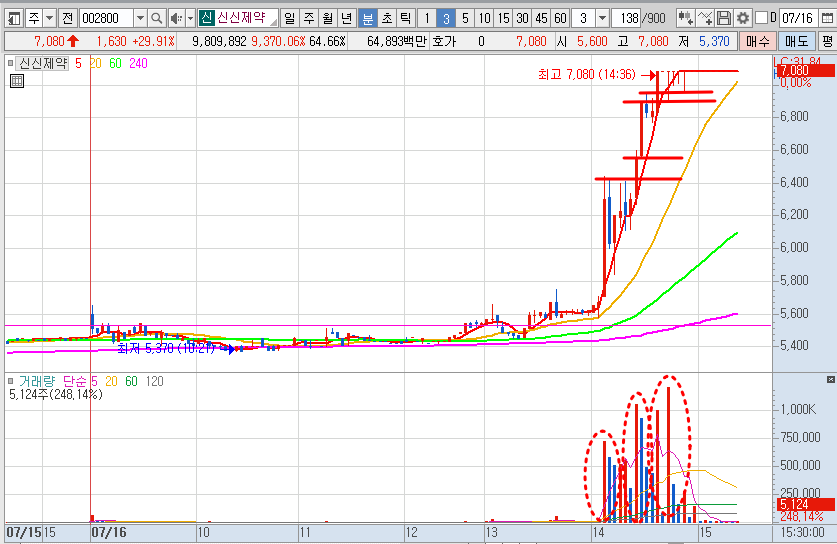
Task: Click the 최고 7,080 (14:36) high label
Action: coord(587,74)
